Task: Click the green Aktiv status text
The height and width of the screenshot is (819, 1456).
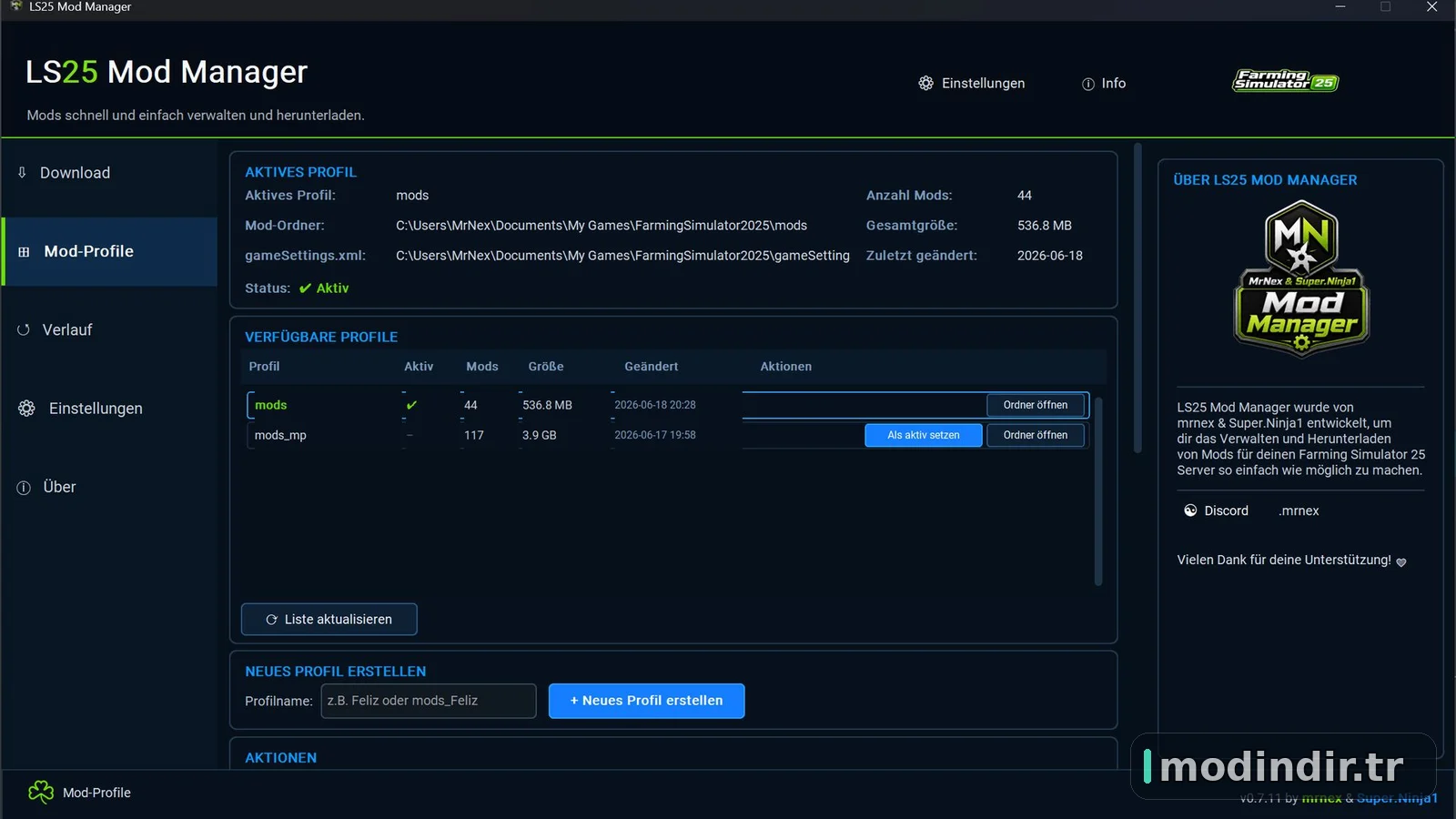Action: [x=332, y=288]
